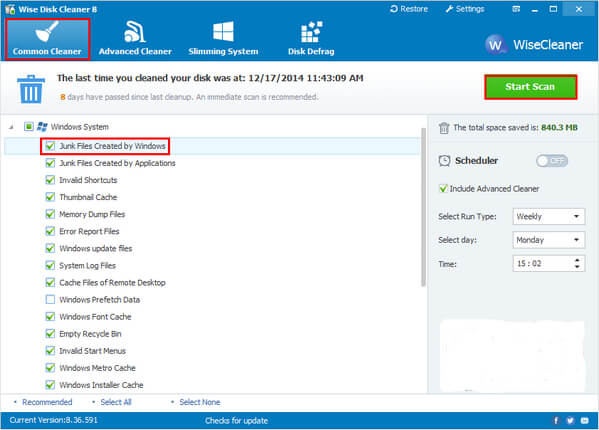Toggle the Scheduler switch on
This screenshot has height=430, width=599.
click(552, 161)
